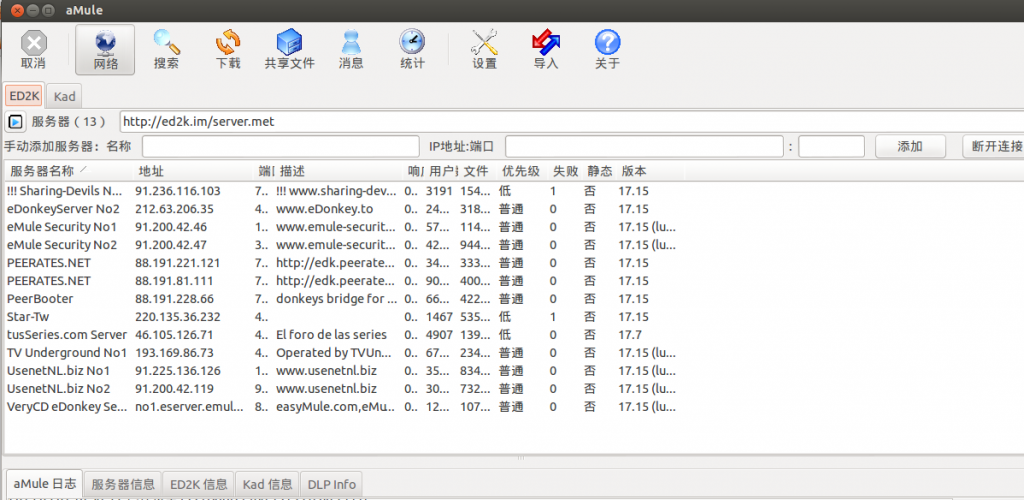Sort by 文件 (files) column header
The image size is (1024, 500).
point(478,172)
